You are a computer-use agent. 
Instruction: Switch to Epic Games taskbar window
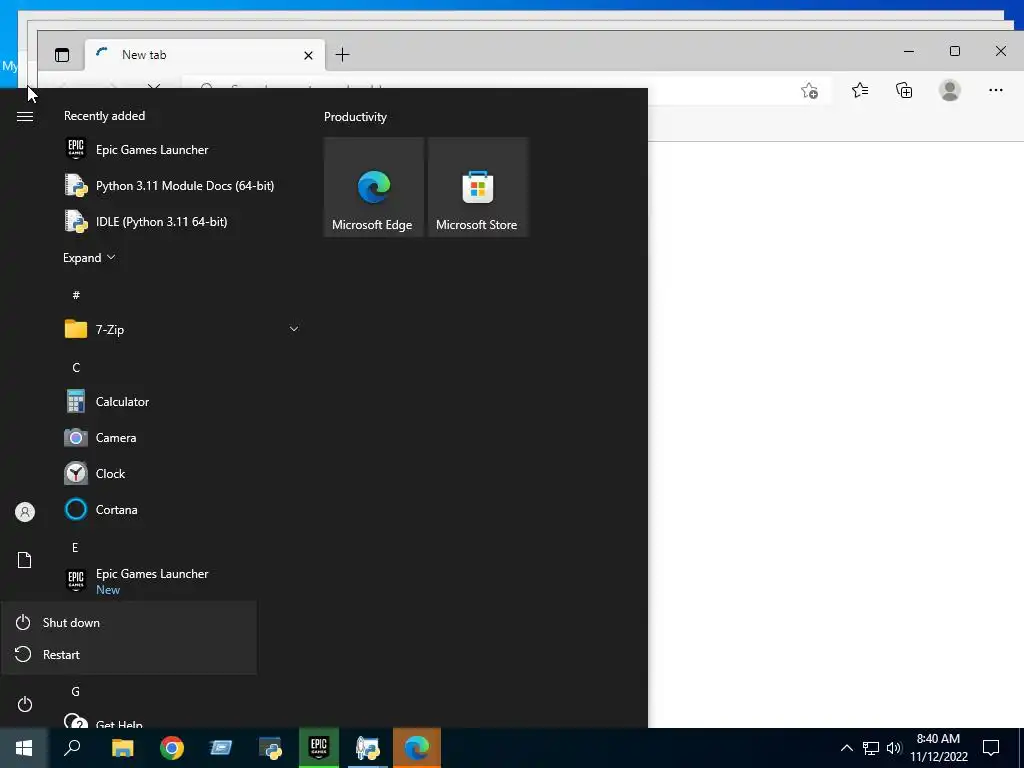coord(319,748)
